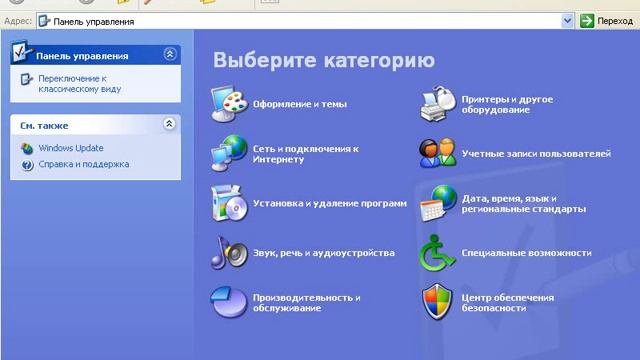Click the classic view switch icon
The width and height of the screenshot is (640, 360).
click(x=27, y=79)
